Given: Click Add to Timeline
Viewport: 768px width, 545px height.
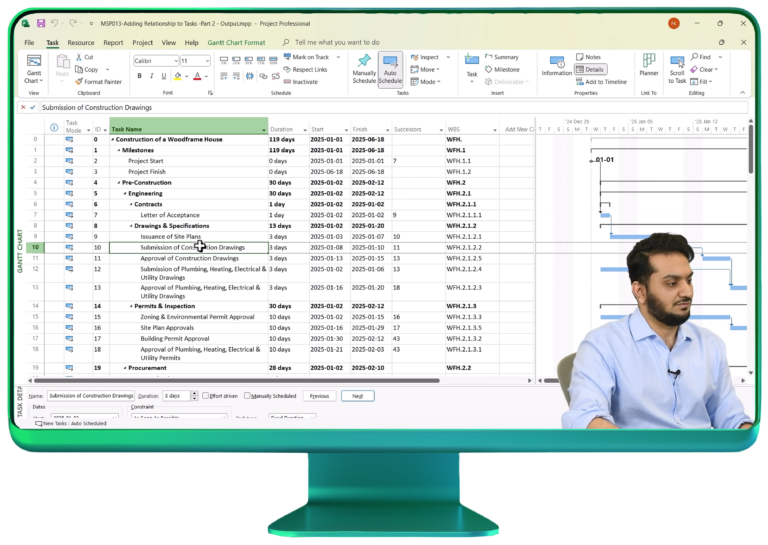Looking at the screenshot, I should [x=601, y=82].
